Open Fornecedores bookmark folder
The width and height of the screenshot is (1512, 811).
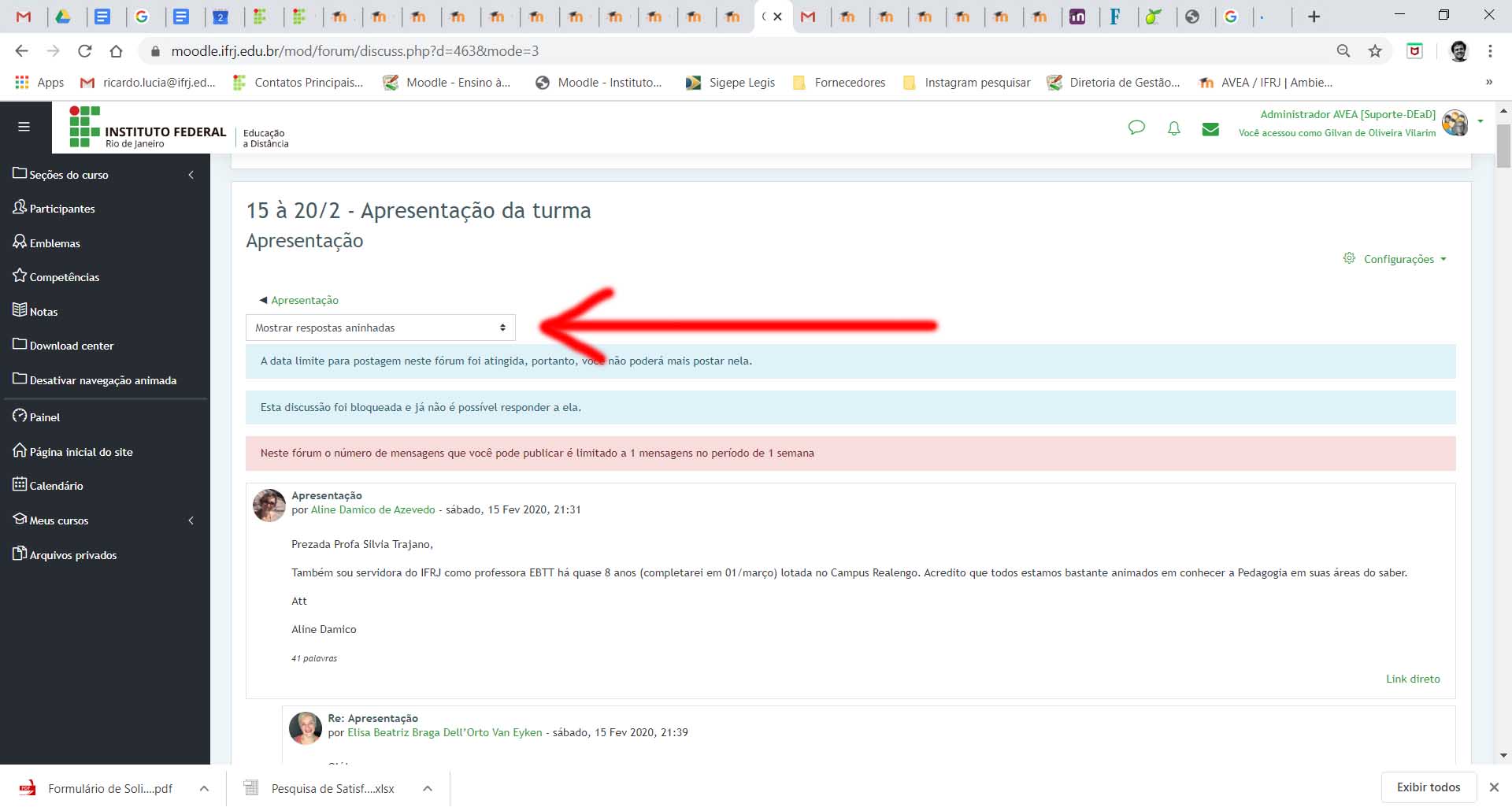(839, 83)
